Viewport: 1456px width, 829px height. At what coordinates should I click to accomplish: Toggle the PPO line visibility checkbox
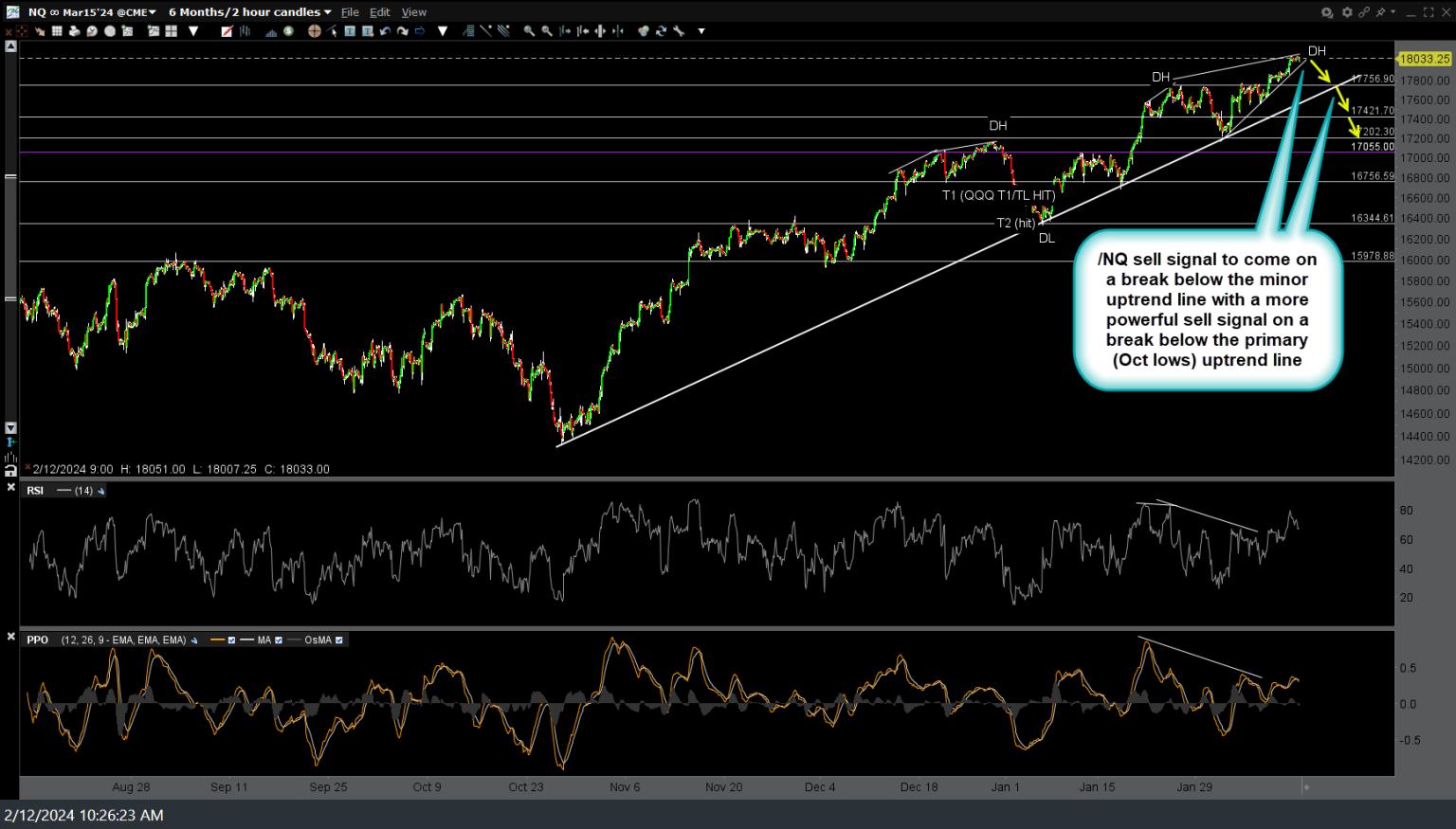pyautogui.click(x=231, y=640)
